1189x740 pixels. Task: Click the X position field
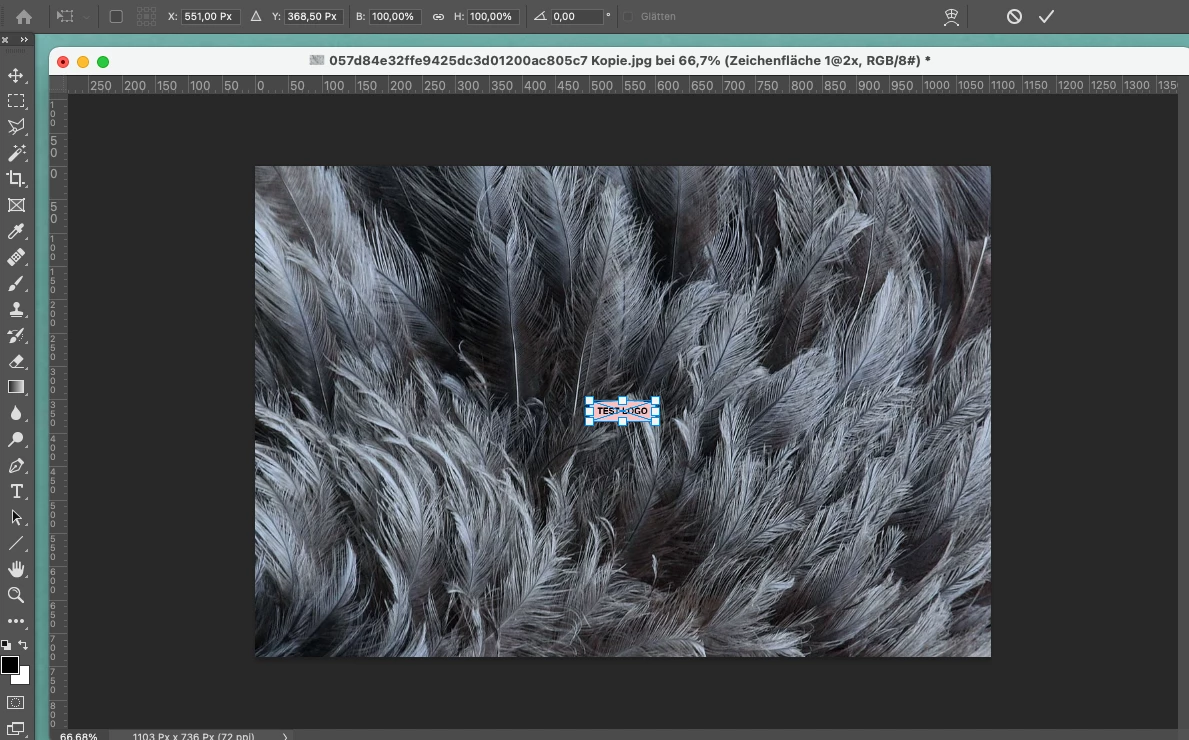pyautogui.click(x=211, y=17)
